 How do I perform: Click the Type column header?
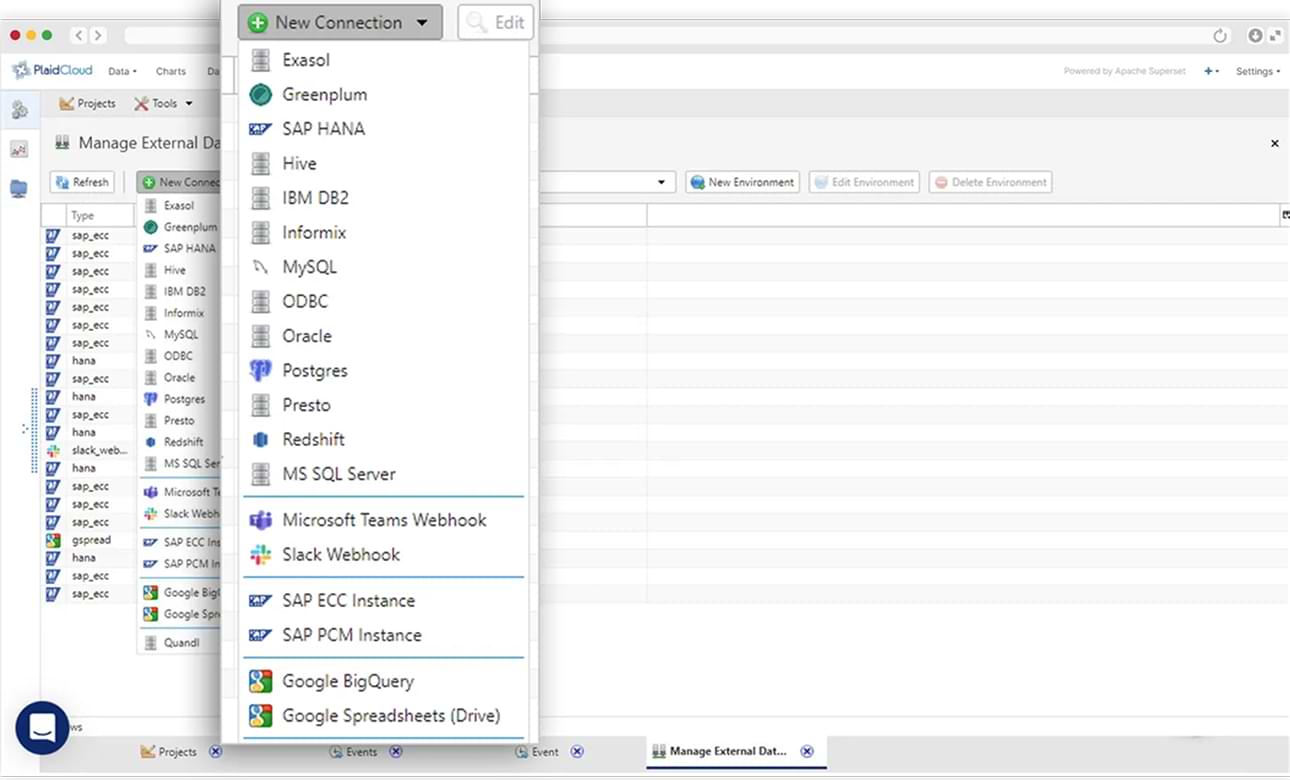100,215
